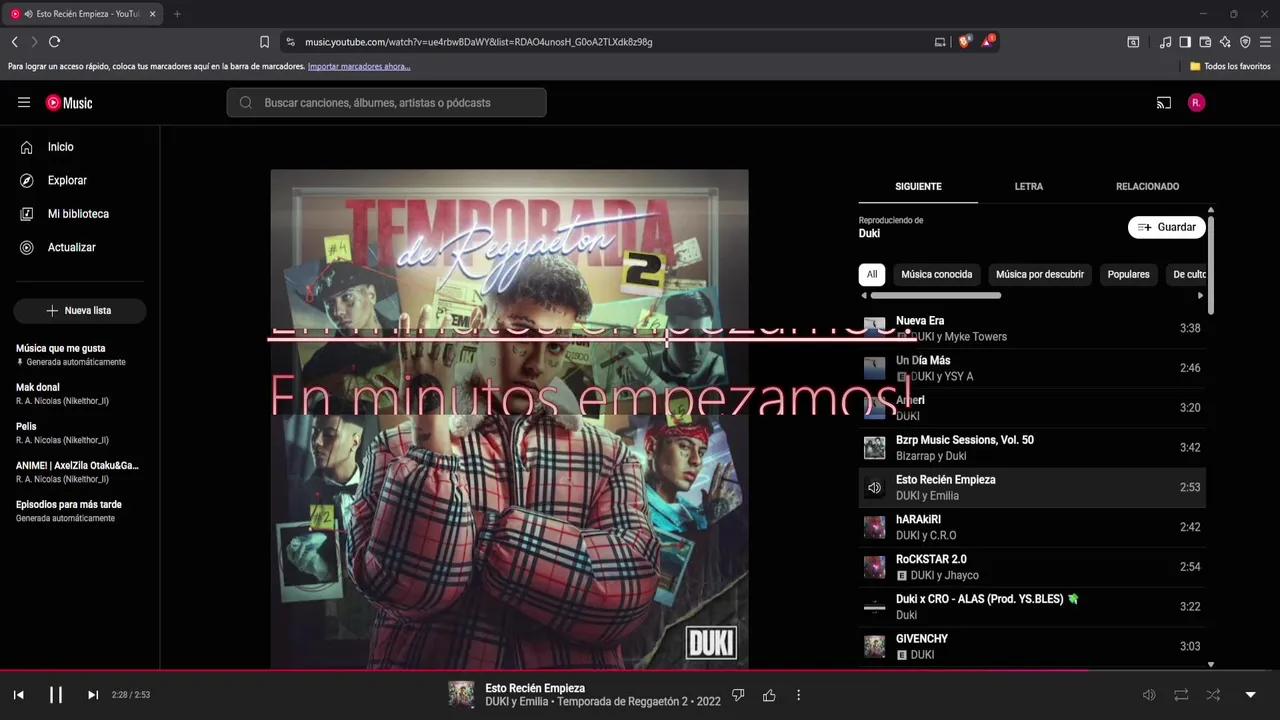Click the GIVENCHY thumbnail
1280x720 pixels.
click(x=875, y=646)
